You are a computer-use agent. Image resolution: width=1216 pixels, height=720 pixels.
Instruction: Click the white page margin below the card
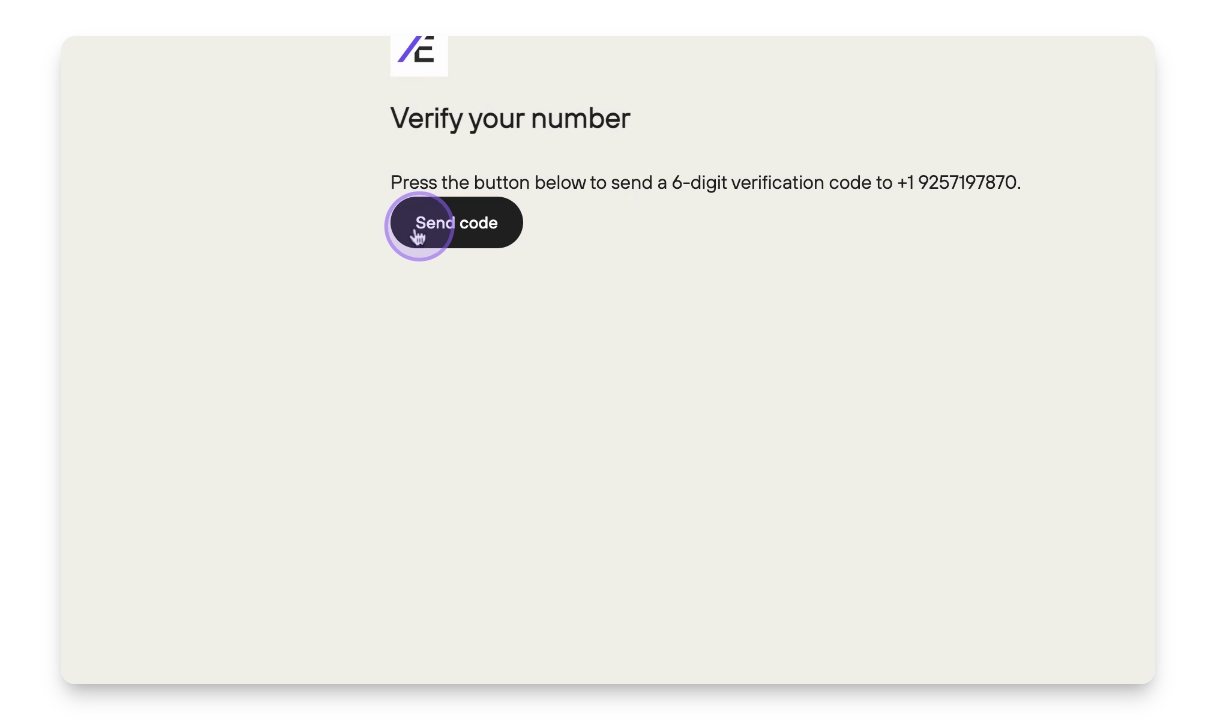pos(608,704)
